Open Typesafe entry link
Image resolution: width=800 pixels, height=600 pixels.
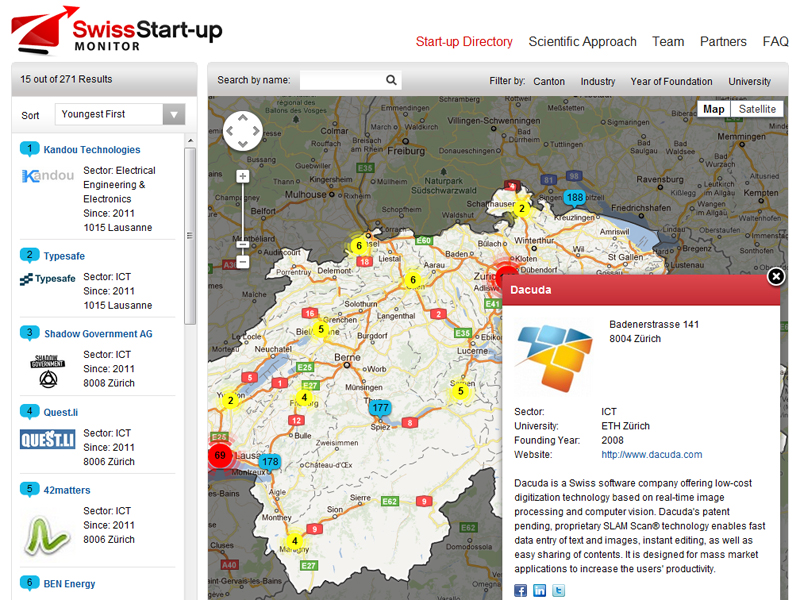click(64, 256)
